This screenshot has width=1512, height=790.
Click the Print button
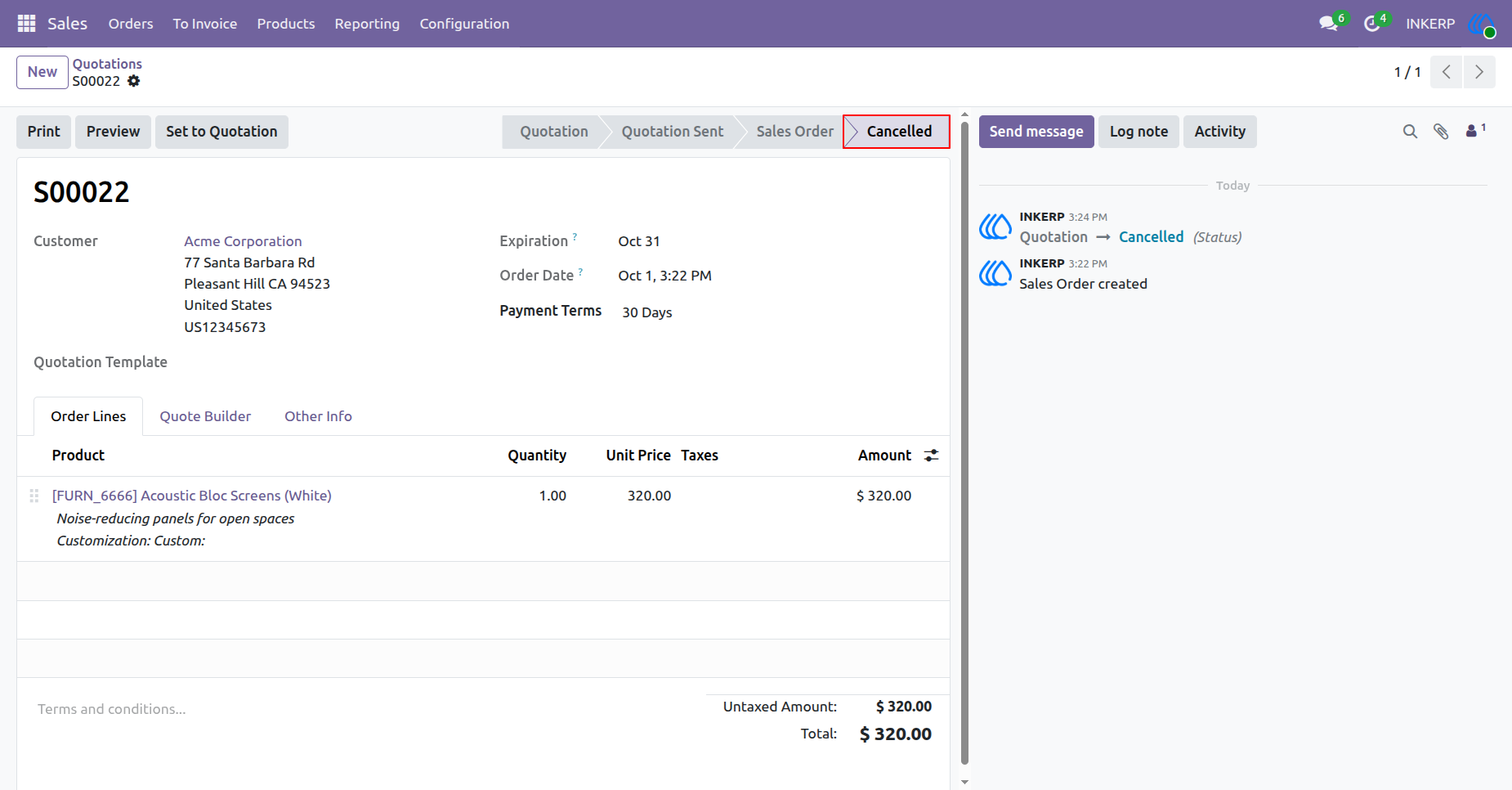(x=44, y=132)
